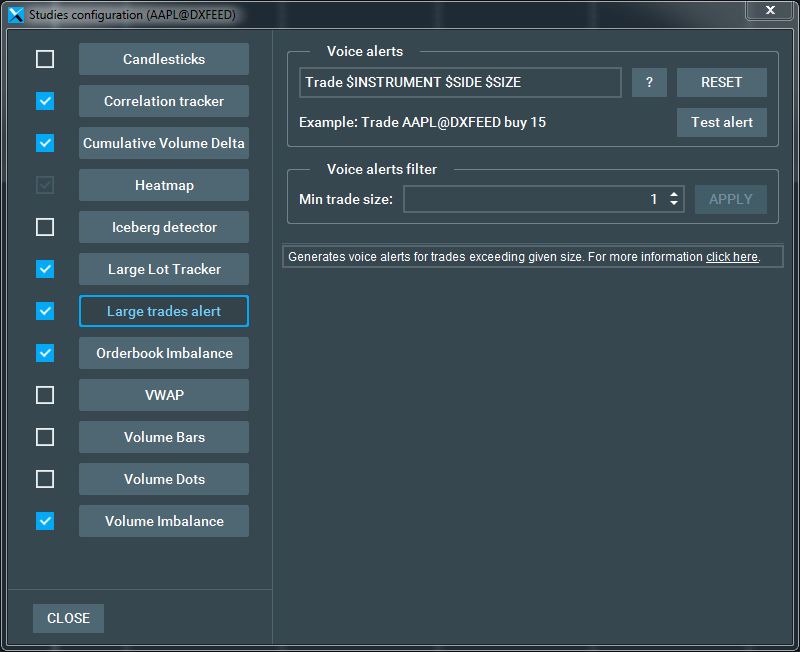
Task: Increase Min trade size with the up arrow
Action: tap(675, 194)
